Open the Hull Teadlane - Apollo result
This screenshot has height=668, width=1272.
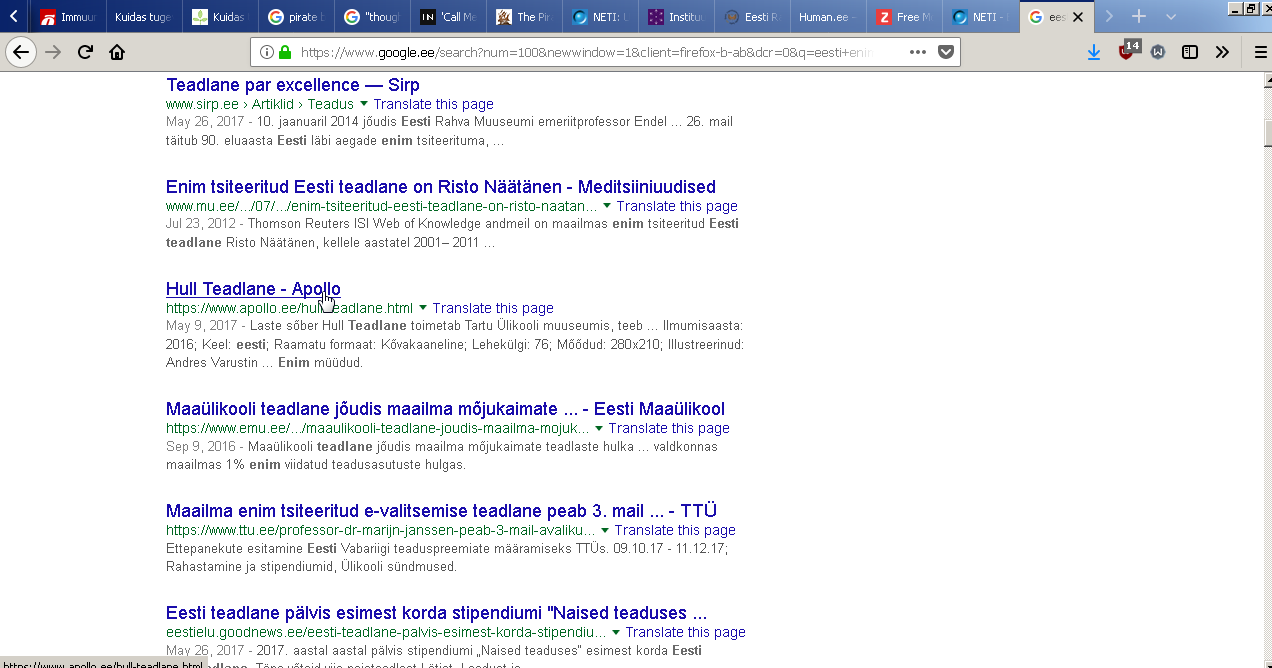tap(253, 289)
